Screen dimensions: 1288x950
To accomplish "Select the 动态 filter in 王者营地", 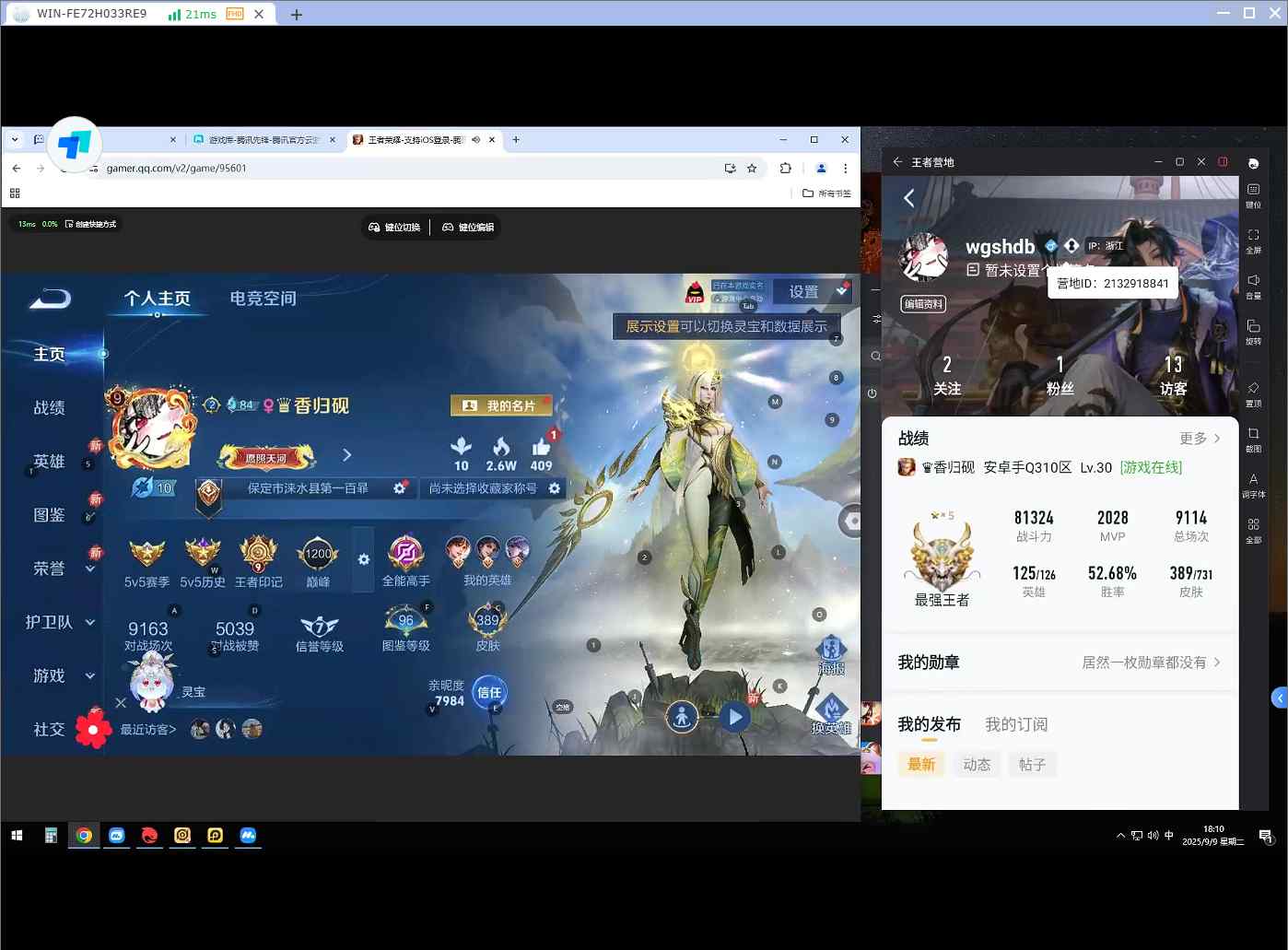I will point(977,765).
